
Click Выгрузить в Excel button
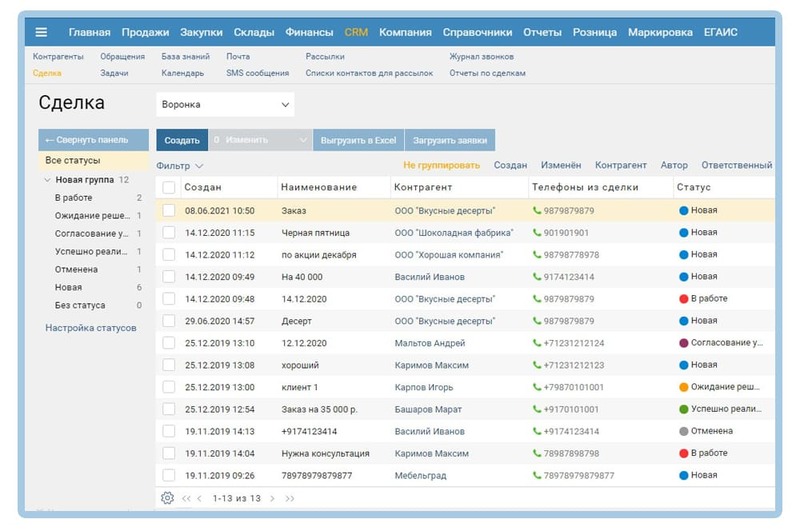[x=358, y=140]
